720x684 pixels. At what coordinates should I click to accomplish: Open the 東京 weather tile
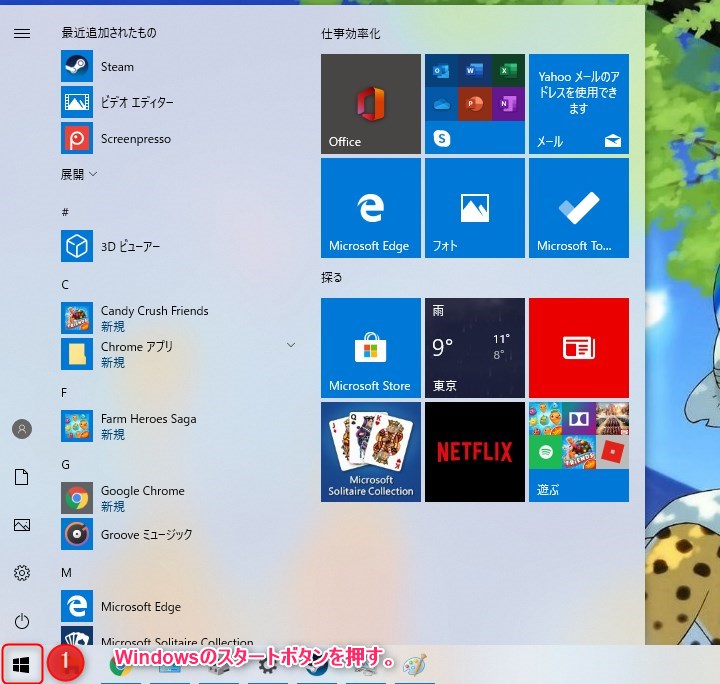pos(475,348)
